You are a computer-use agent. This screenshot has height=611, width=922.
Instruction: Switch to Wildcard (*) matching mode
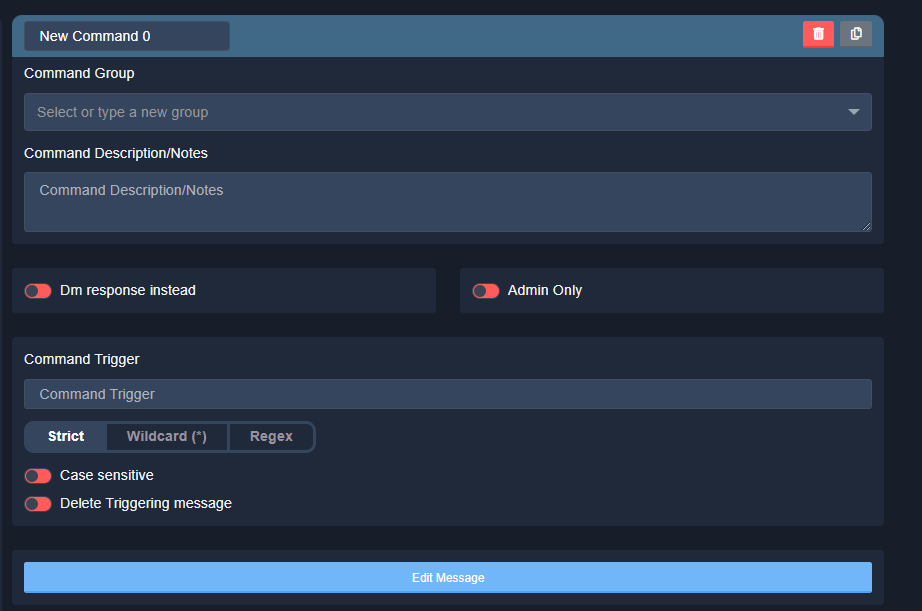167,437
